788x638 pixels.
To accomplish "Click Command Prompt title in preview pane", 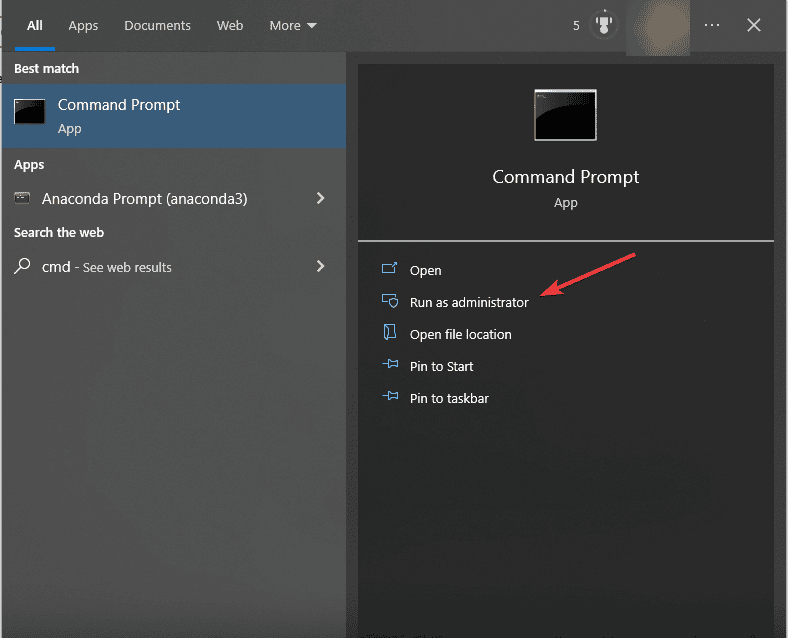I will (x=565, y=177).
